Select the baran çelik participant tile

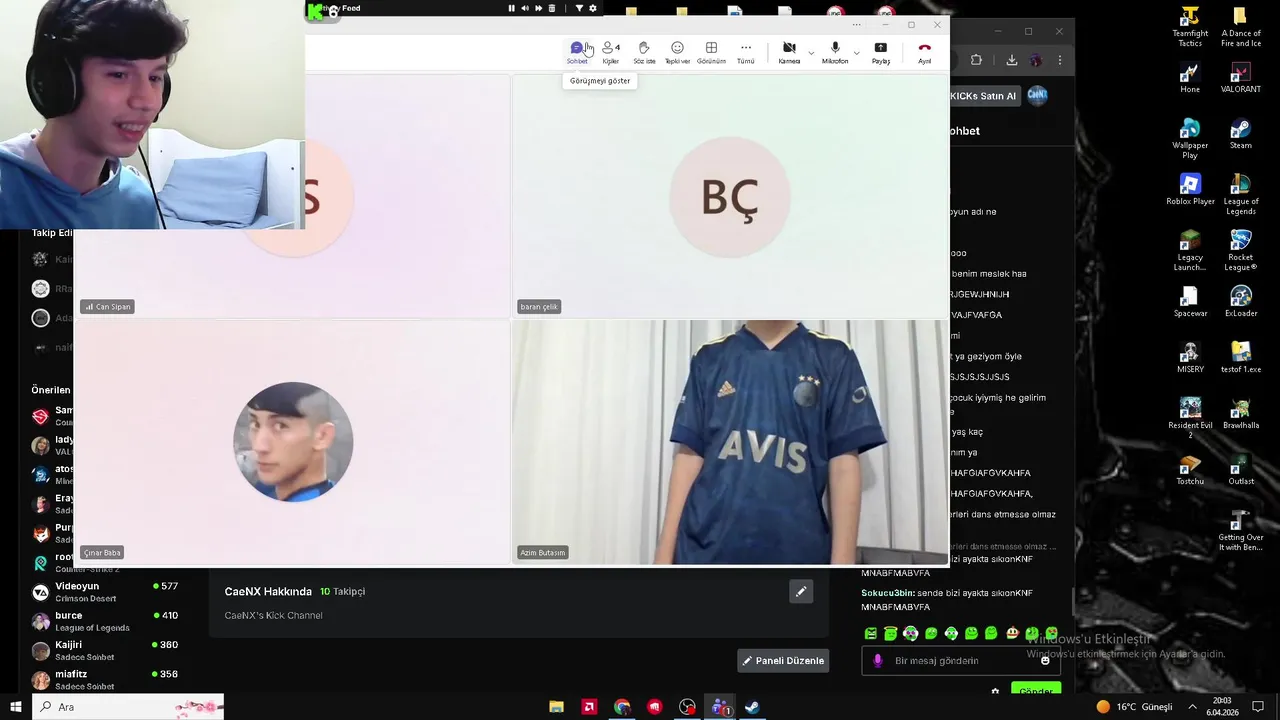pos(730,196)
